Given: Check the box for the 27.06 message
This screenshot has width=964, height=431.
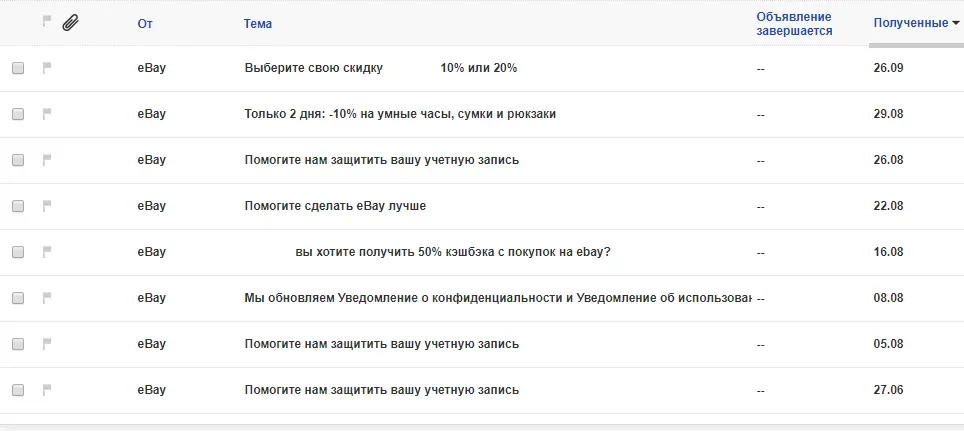Looking at the screenshot, I should 18,390.
